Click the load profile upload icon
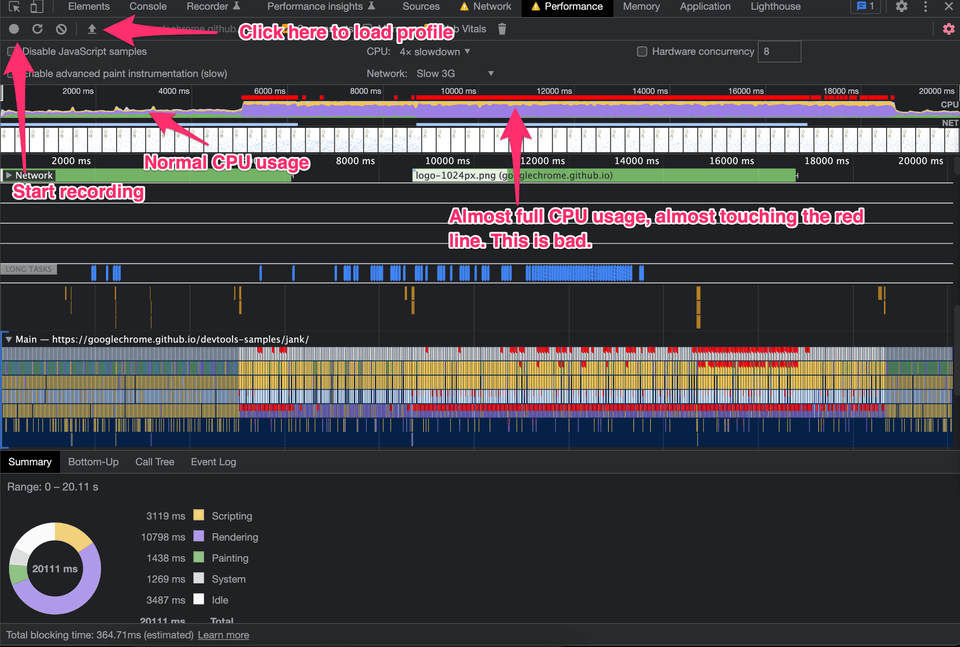Screen dimensions: 960x647 coord(92,30)
